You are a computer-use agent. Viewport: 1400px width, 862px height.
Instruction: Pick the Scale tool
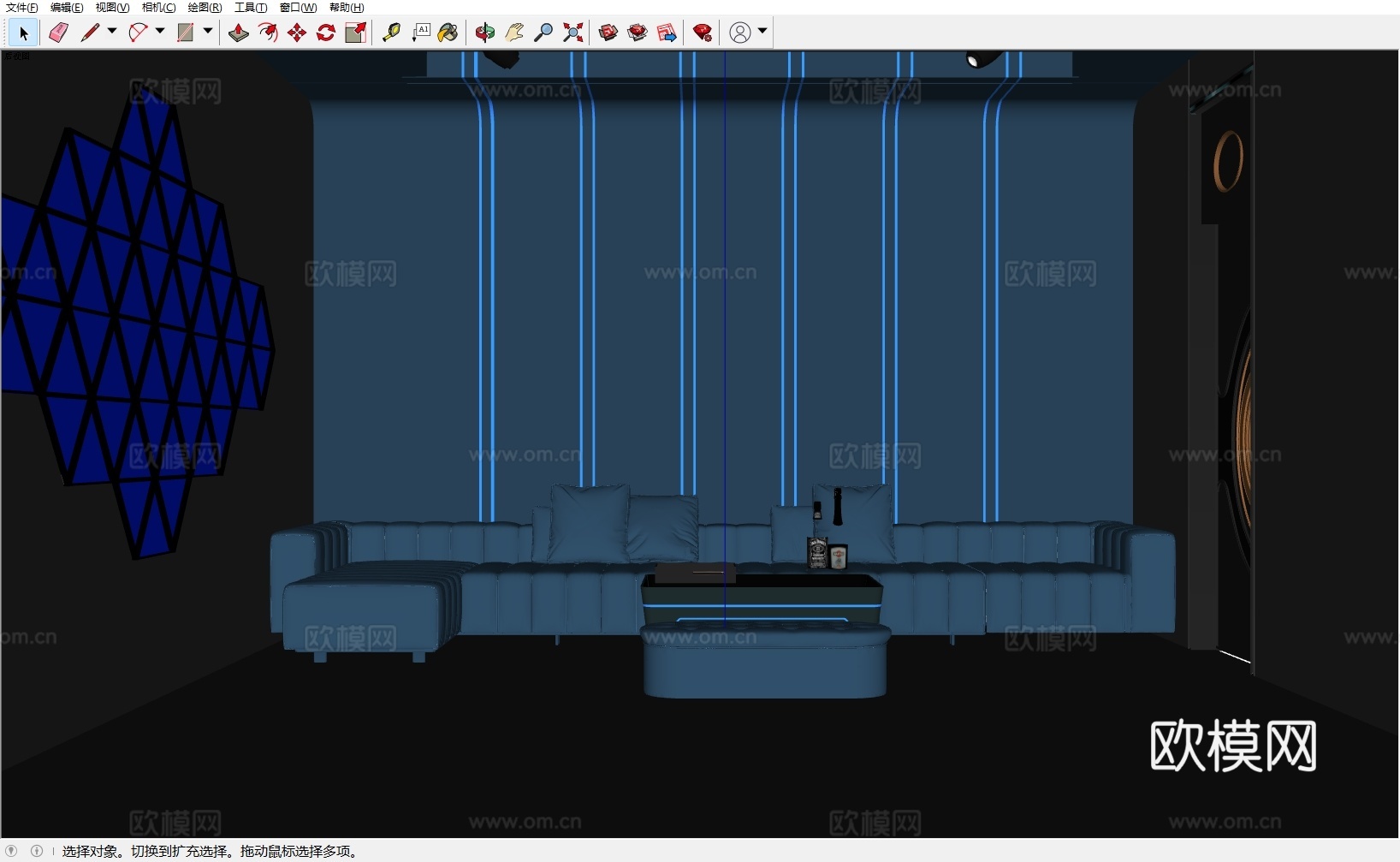(x=355, y=33)
